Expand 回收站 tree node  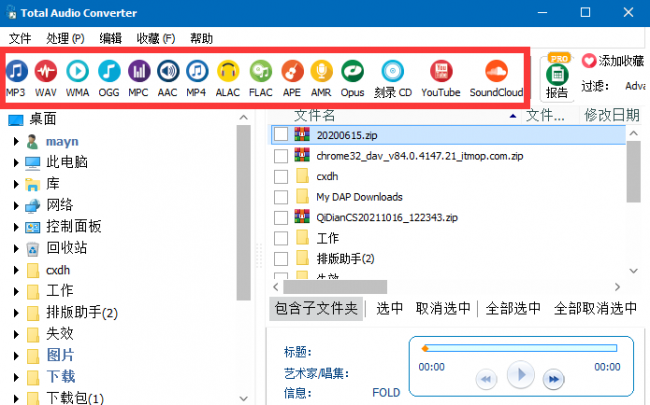[16, 248]
